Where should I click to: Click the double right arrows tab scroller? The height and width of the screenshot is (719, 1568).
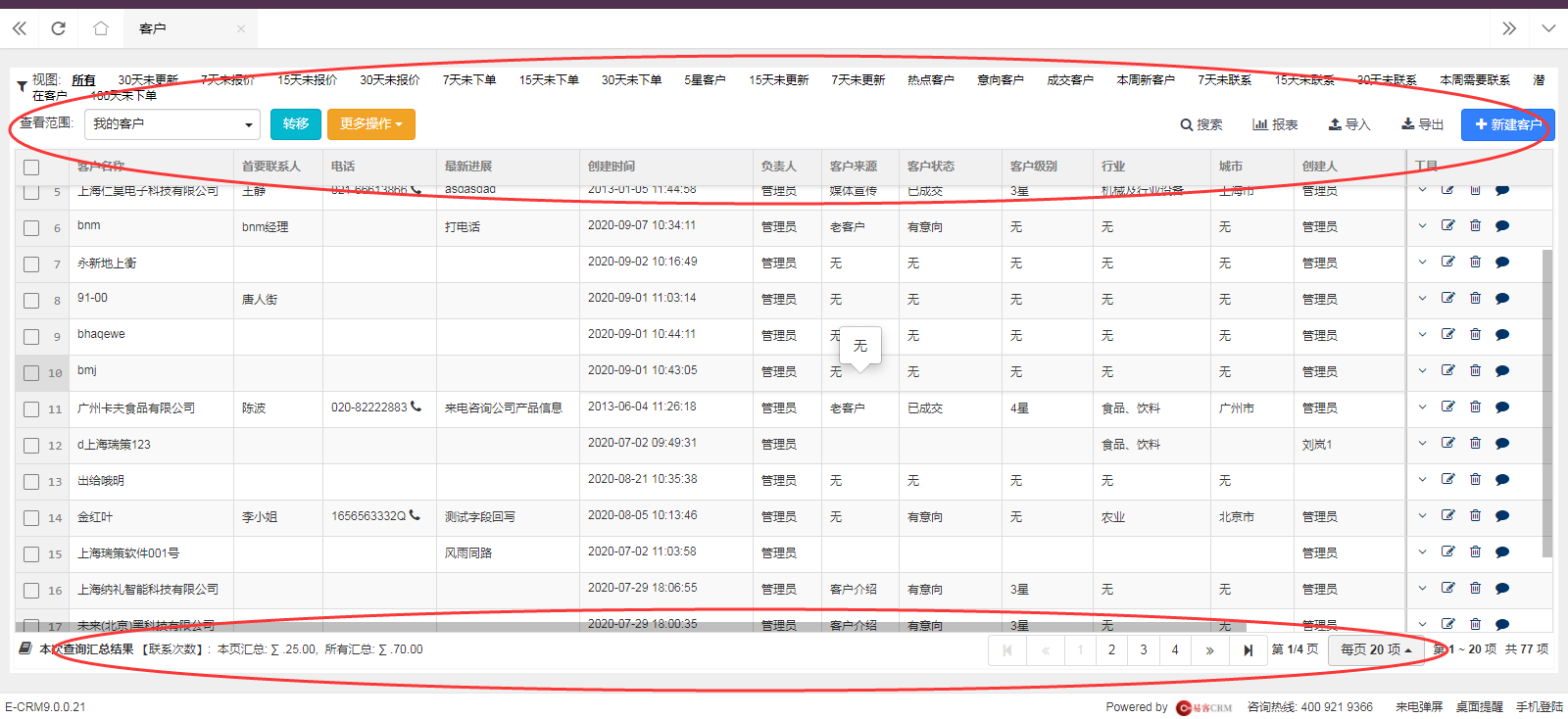point(1509,28)
